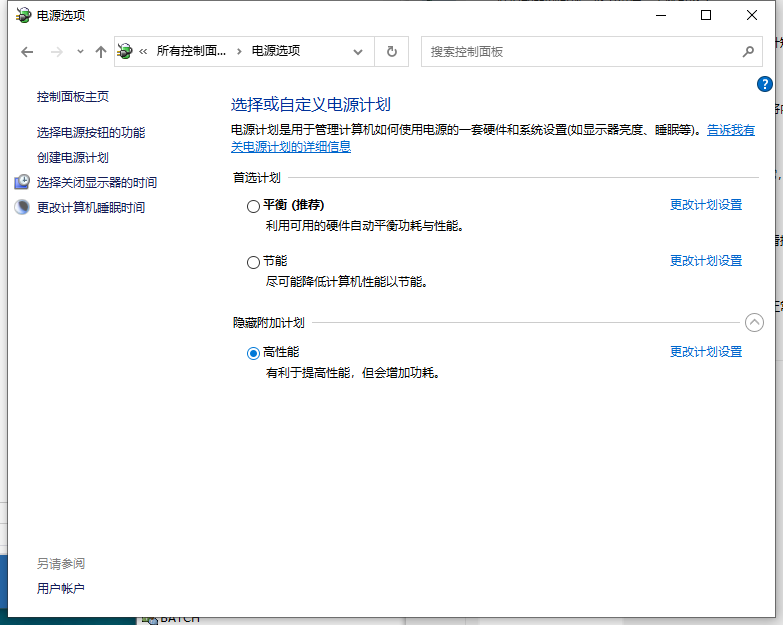The image size is (783, 625).
Task: Select the 高性能 power plan radio button
Action: click(253, 353)
